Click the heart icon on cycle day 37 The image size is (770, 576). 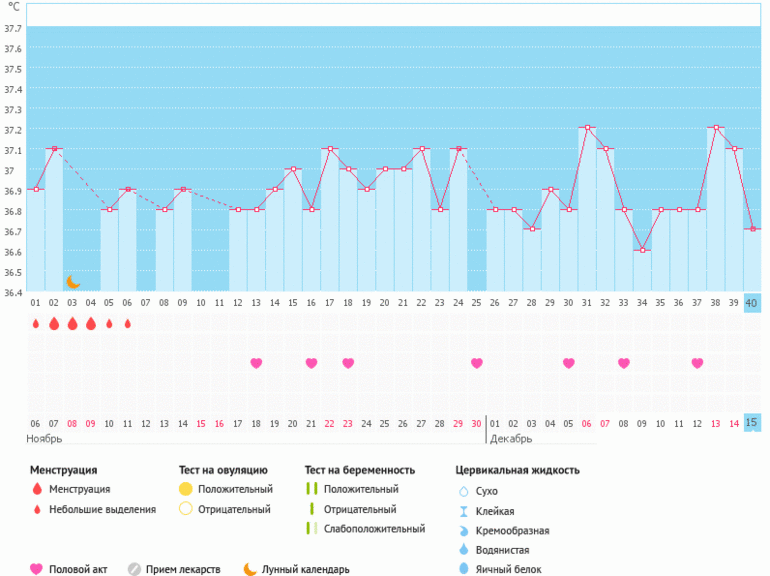tap(697, 363)
